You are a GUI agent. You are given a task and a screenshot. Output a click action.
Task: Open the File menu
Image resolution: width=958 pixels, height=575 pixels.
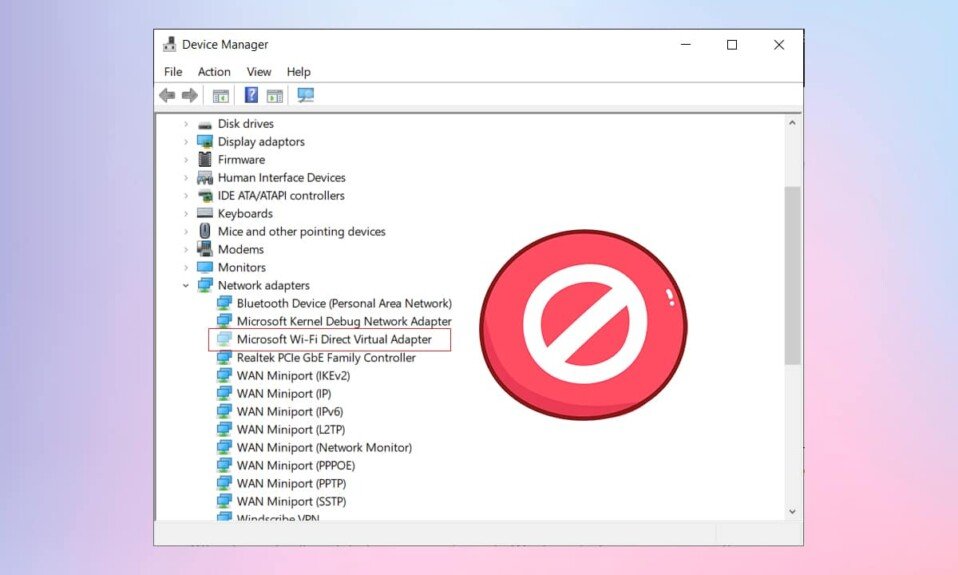[x=173, y=72]
